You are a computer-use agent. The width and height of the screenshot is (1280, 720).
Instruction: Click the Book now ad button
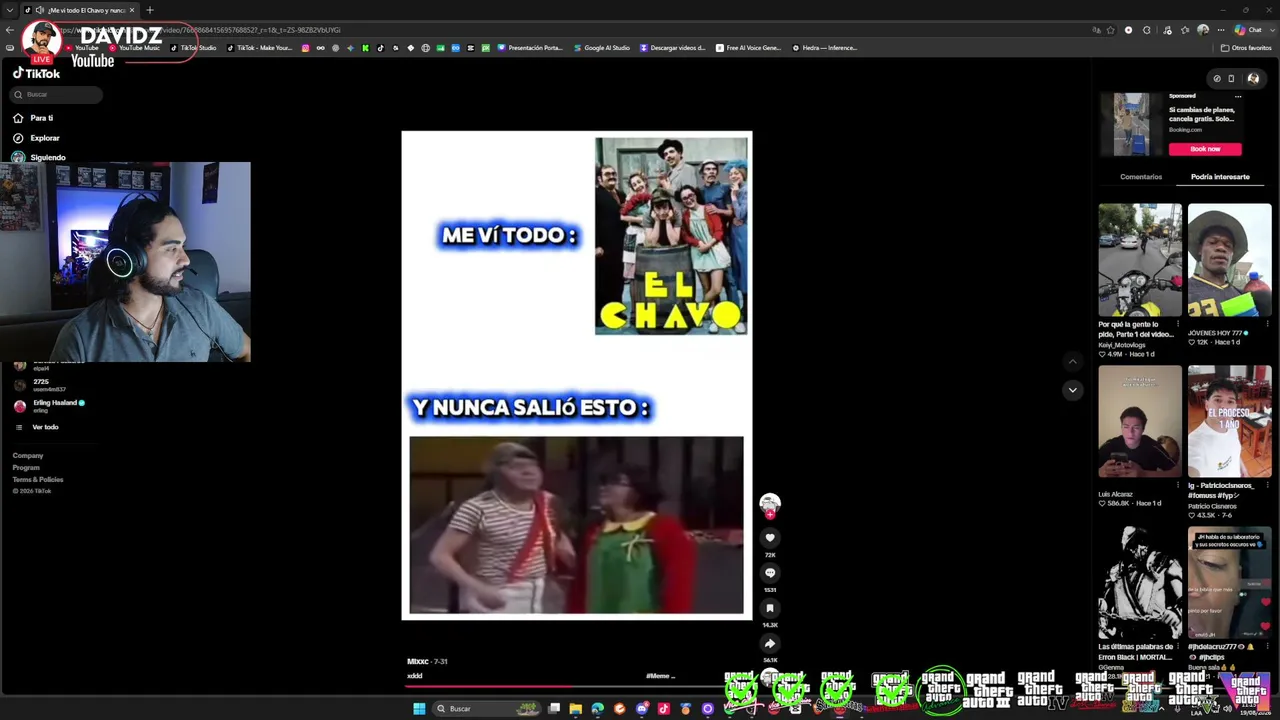tap(1205, 149)
